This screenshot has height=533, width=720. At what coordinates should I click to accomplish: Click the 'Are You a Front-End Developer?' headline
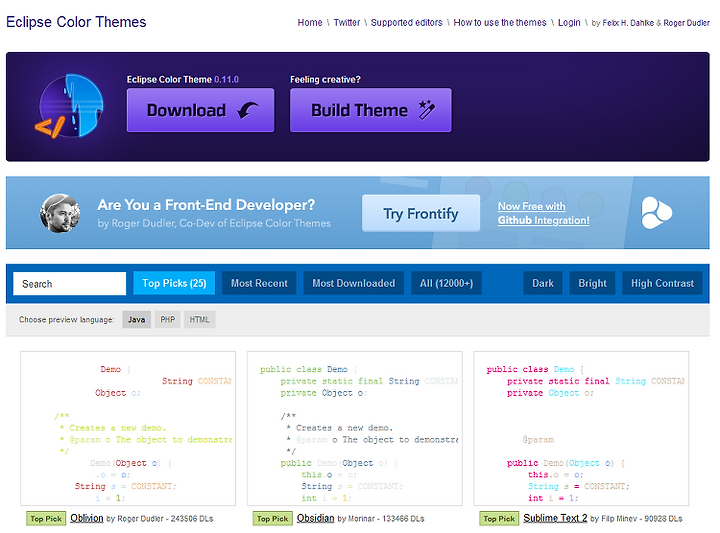click(x=206, y=205)
